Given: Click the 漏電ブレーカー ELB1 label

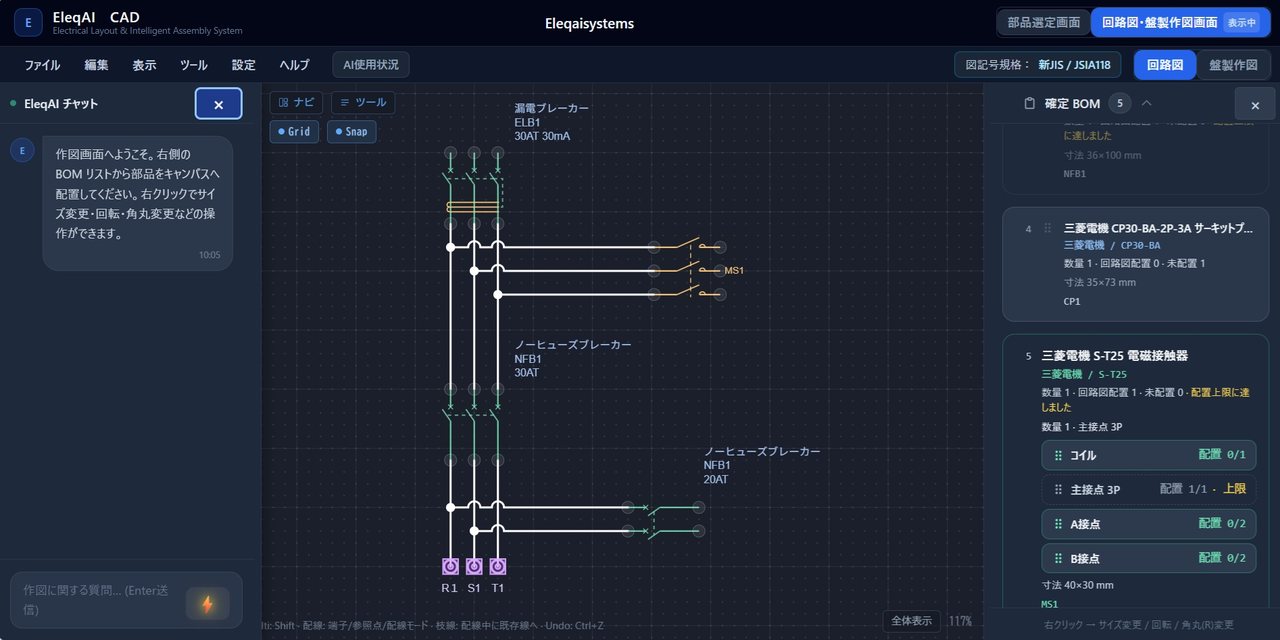Looking at the screenshot, I should 551,122.
